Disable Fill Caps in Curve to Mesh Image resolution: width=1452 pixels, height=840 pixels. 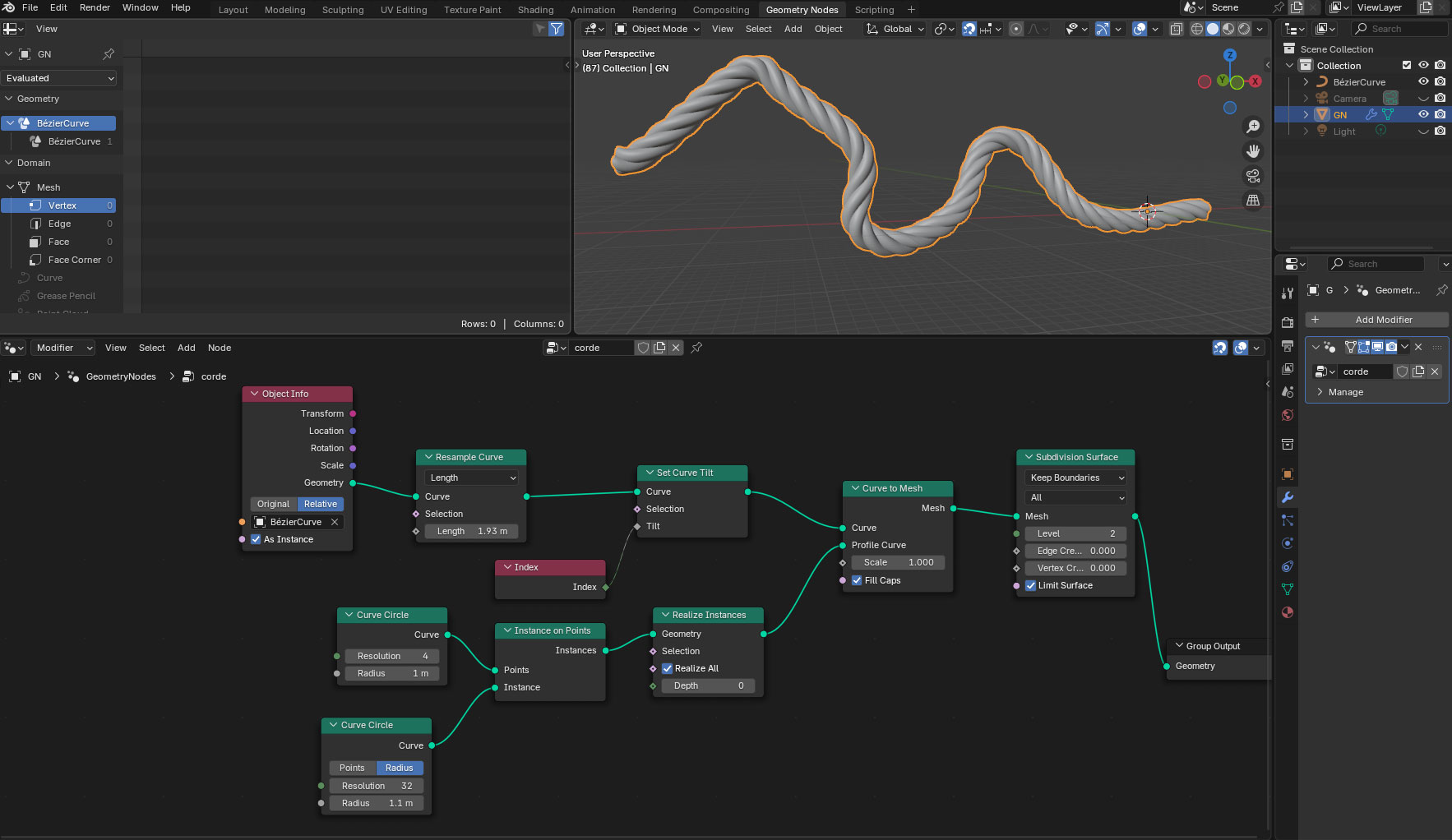pos(858,580)
